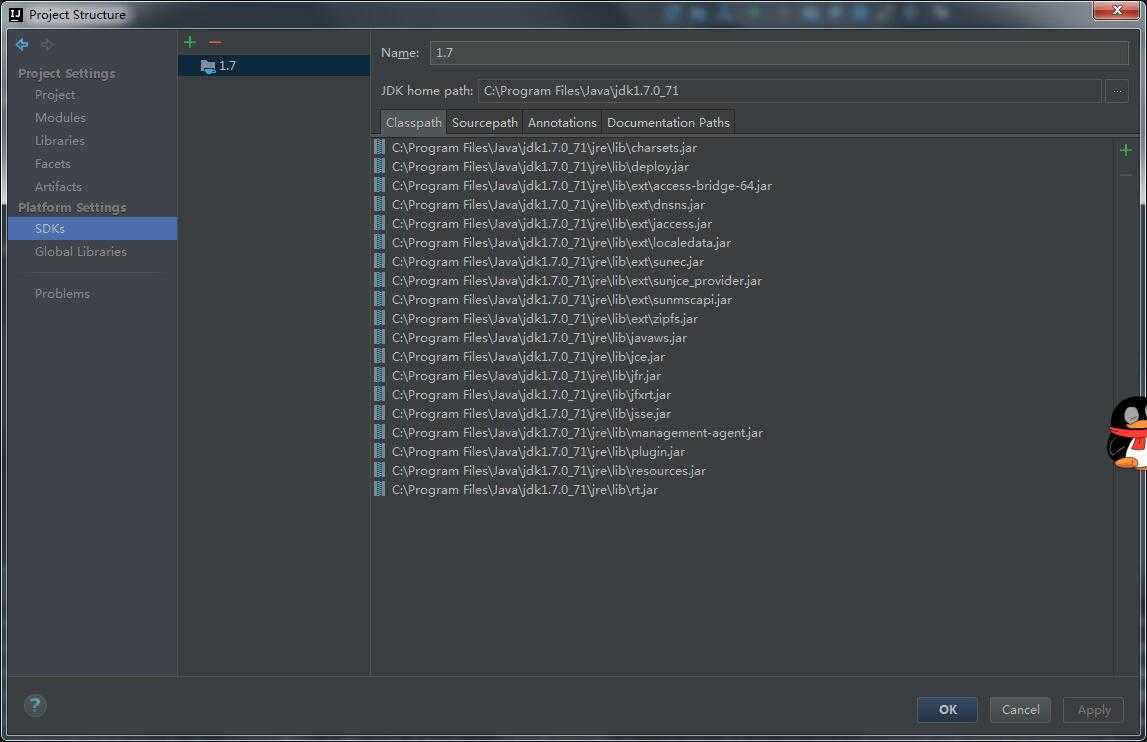1147x742 pixels.
Task: Select the sunmscapi.jar classpath entry
Action: [561, 300]
